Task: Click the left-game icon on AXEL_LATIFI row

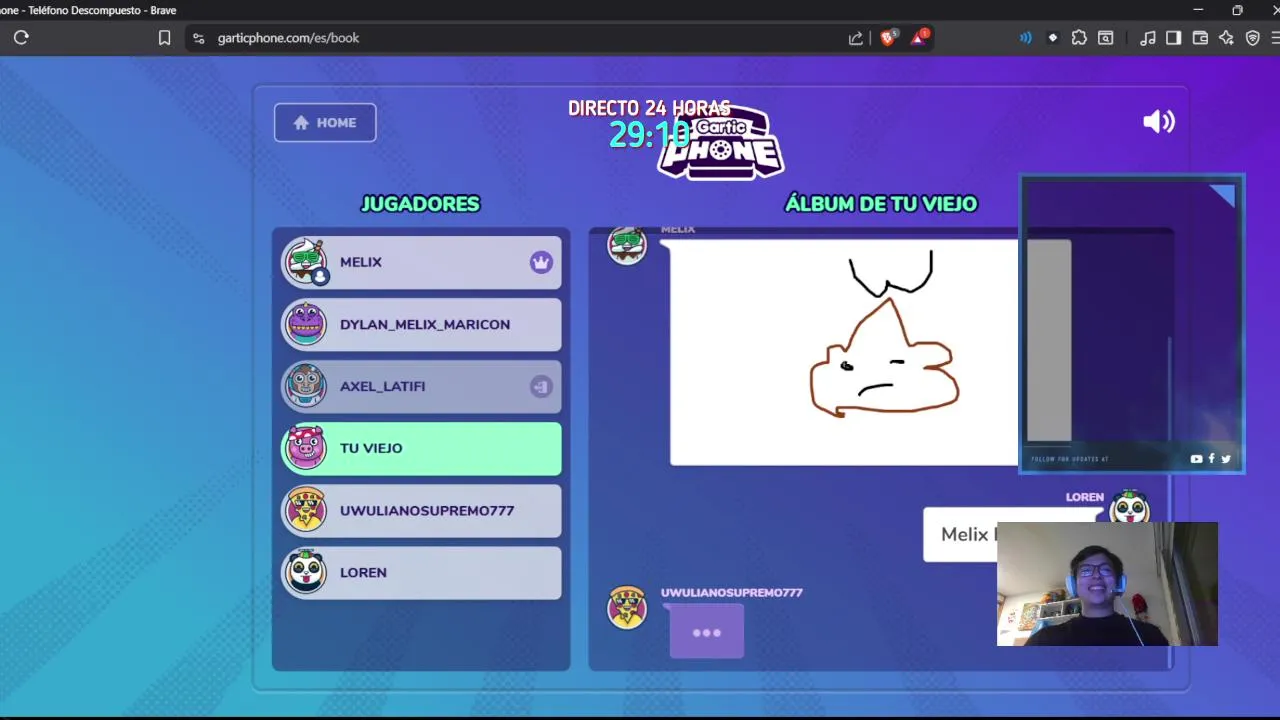Action: 541,387
